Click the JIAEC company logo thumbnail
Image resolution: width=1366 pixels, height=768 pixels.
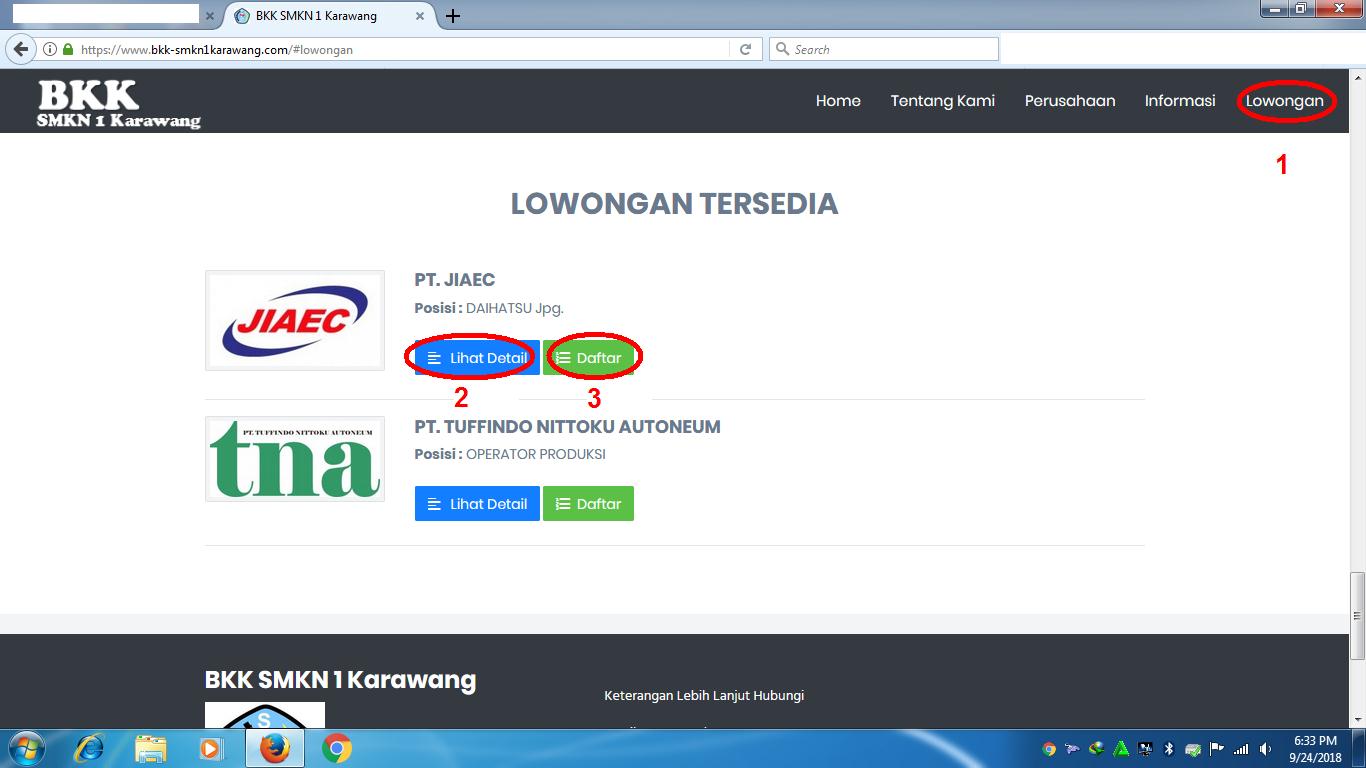(295, 320)
